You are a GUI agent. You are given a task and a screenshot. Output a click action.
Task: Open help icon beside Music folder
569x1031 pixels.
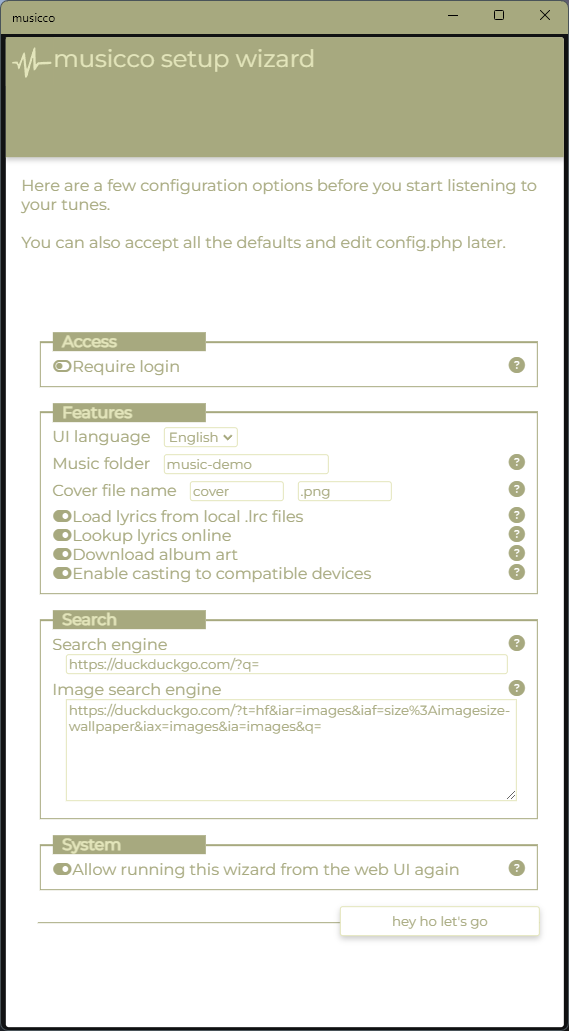point(517,462)
